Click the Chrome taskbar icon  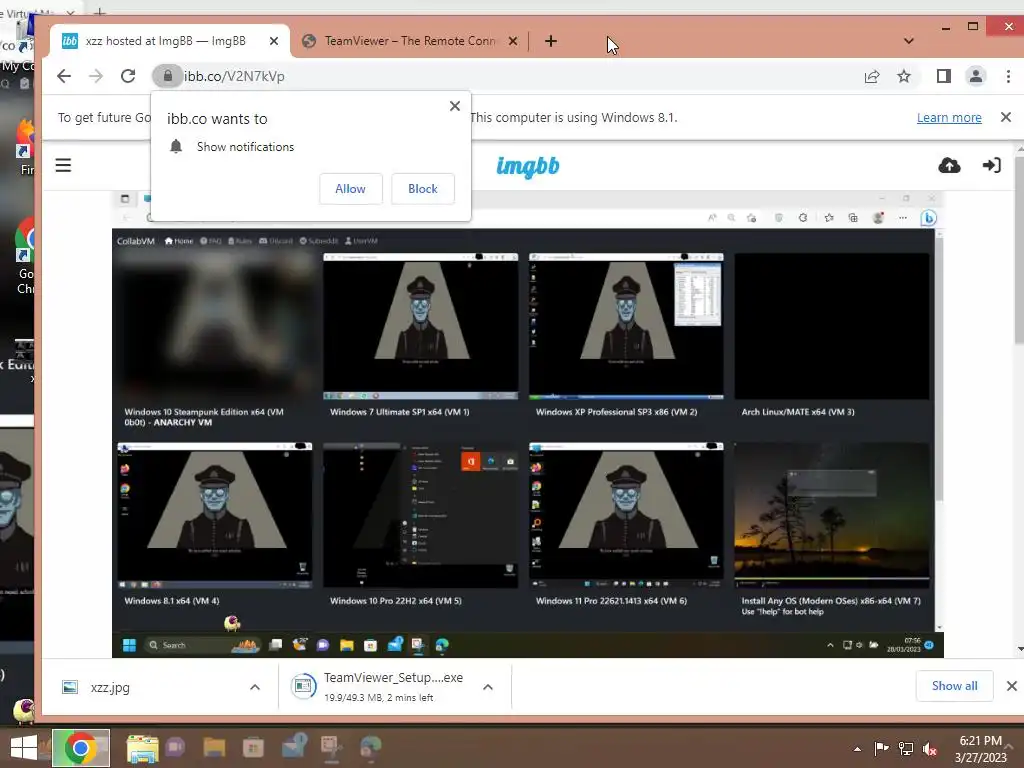point(81,748)
